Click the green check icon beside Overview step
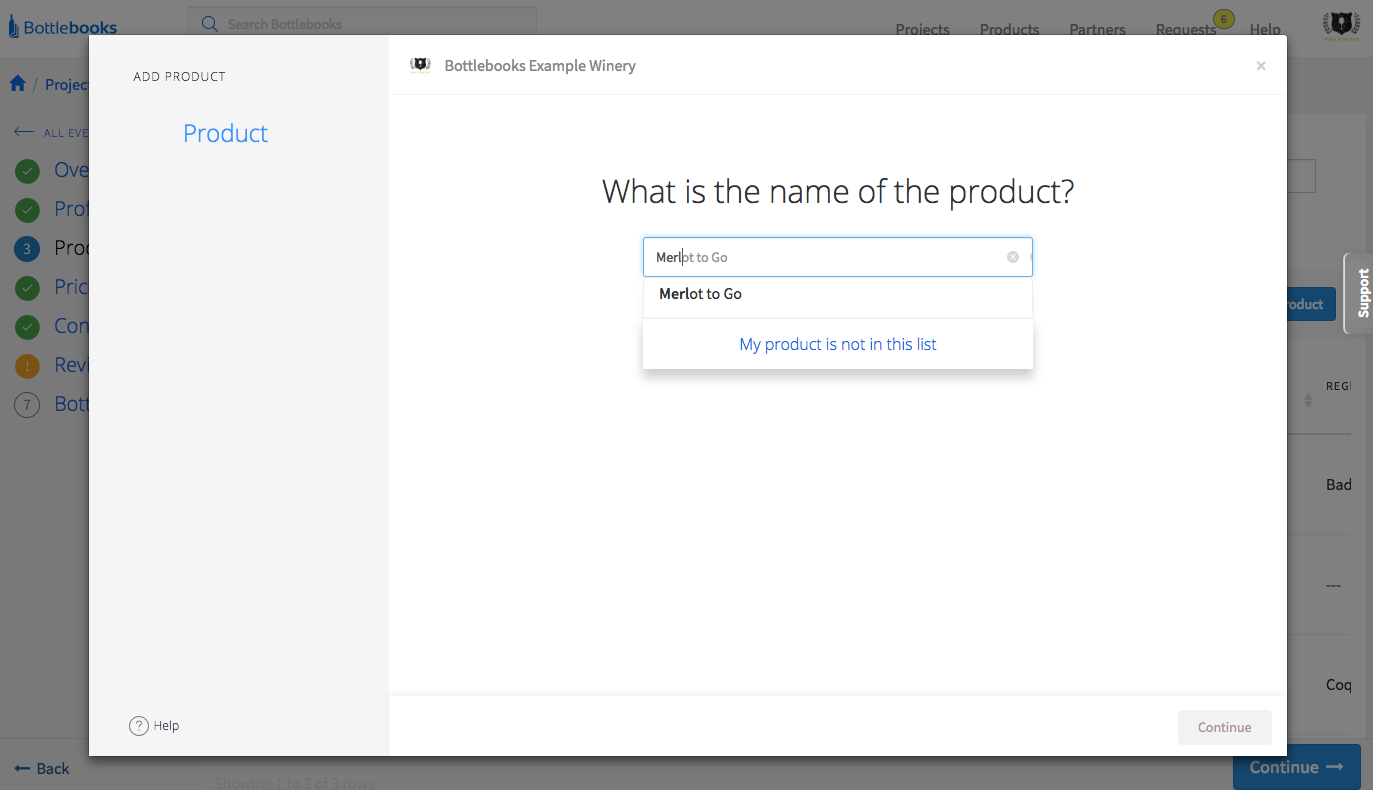 pos(27,171)
